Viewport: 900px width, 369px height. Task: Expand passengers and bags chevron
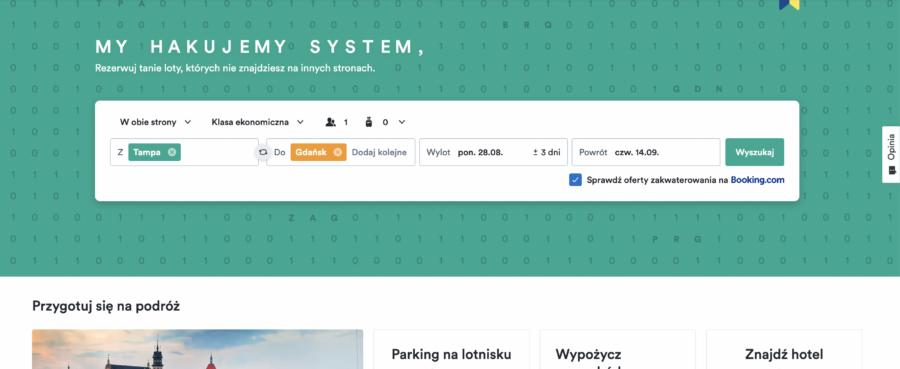pyautogui.click(x=402, y=122)
